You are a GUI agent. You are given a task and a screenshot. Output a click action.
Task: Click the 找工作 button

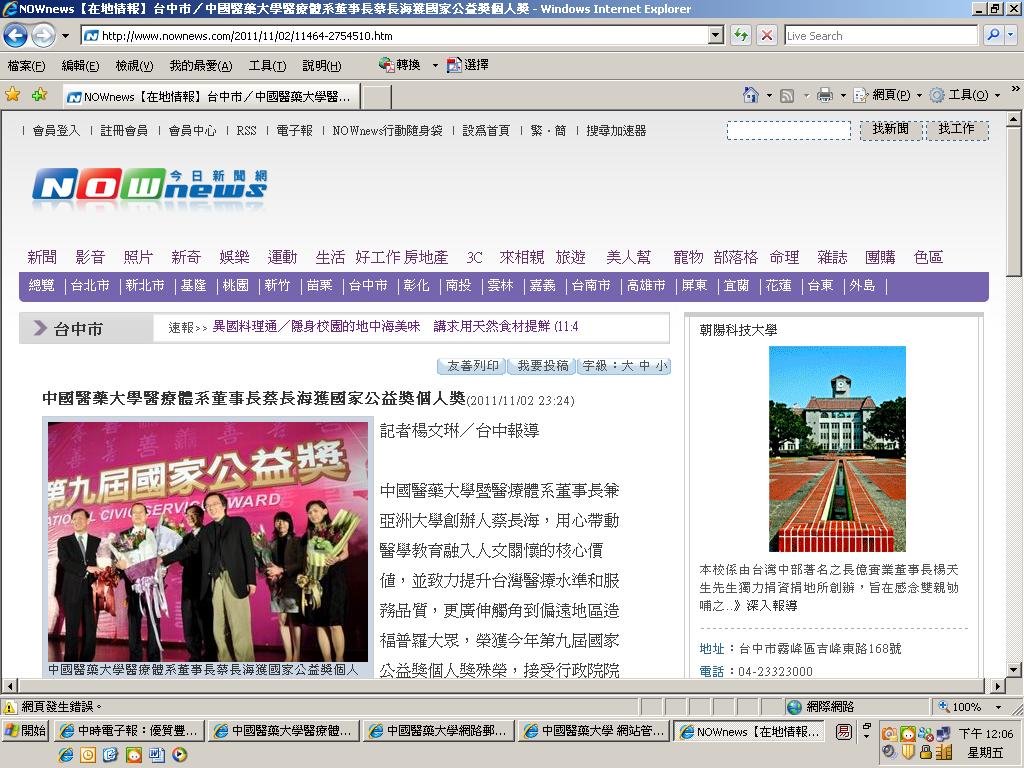[957, 129]
